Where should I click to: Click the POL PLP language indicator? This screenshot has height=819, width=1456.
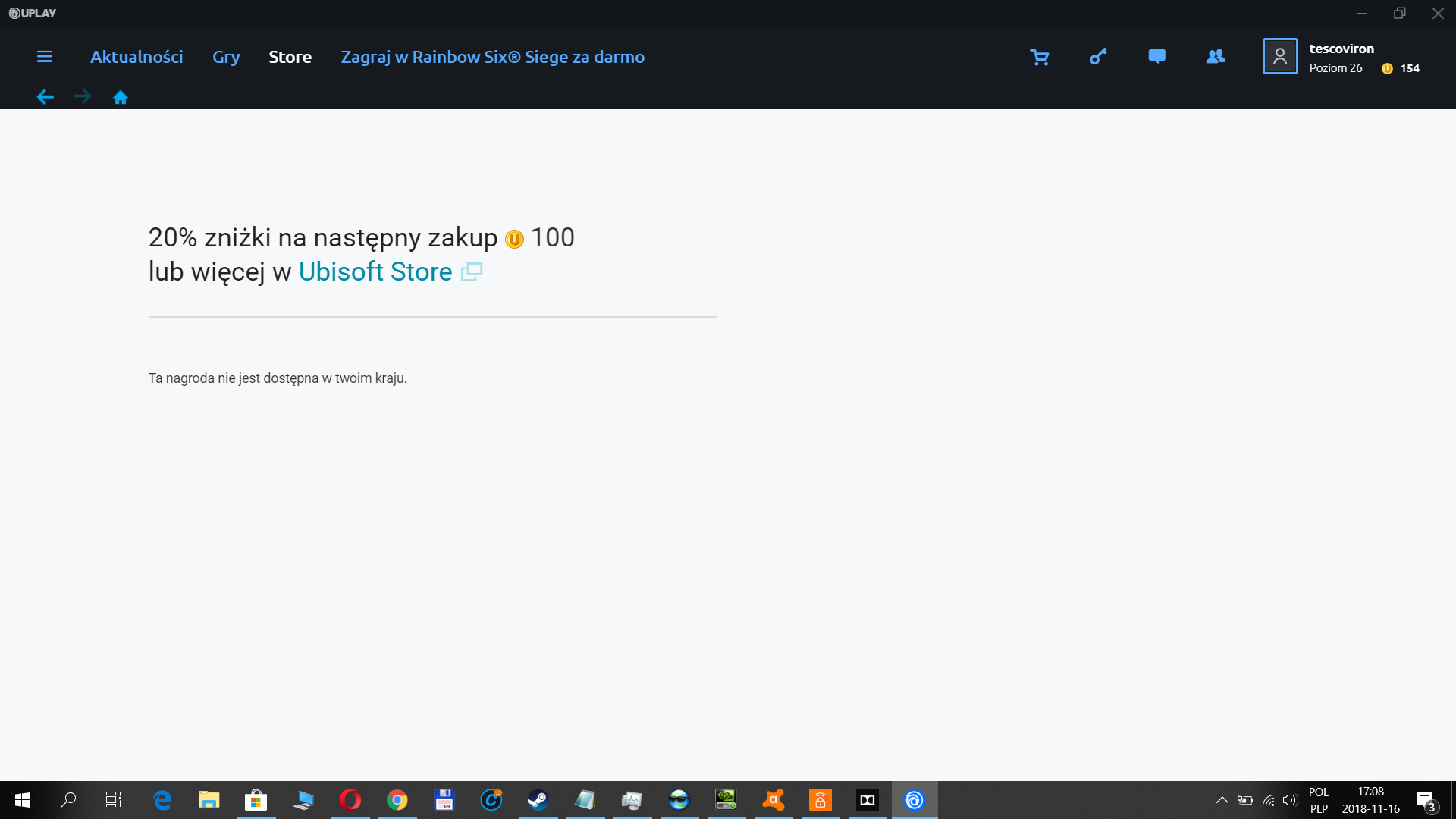pos(1319,800)
